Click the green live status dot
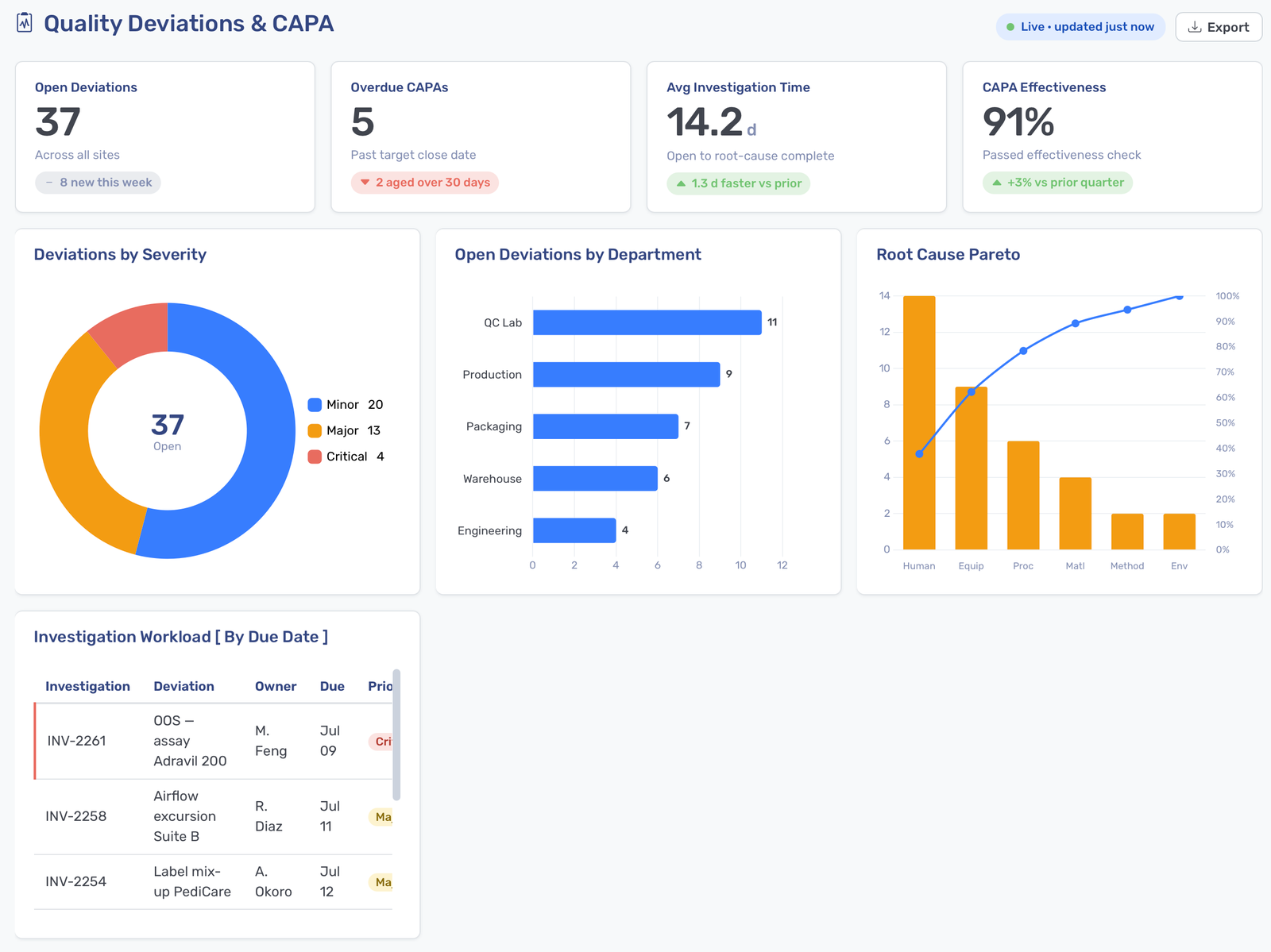Viewport: 1271px width, 952px height. (1010, 27)
